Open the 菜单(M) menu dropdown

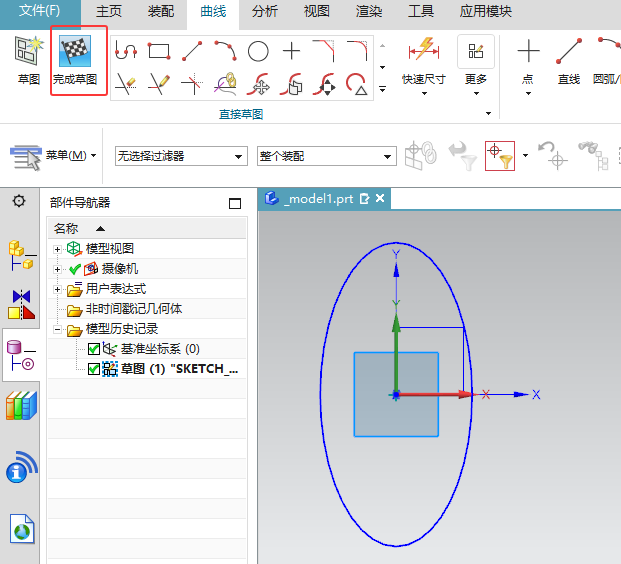click(x=53, y=156)
